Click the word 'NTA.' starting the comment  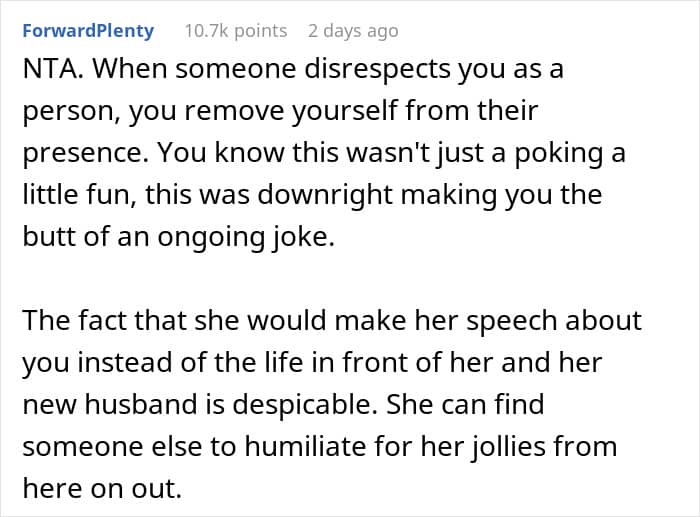53,69
